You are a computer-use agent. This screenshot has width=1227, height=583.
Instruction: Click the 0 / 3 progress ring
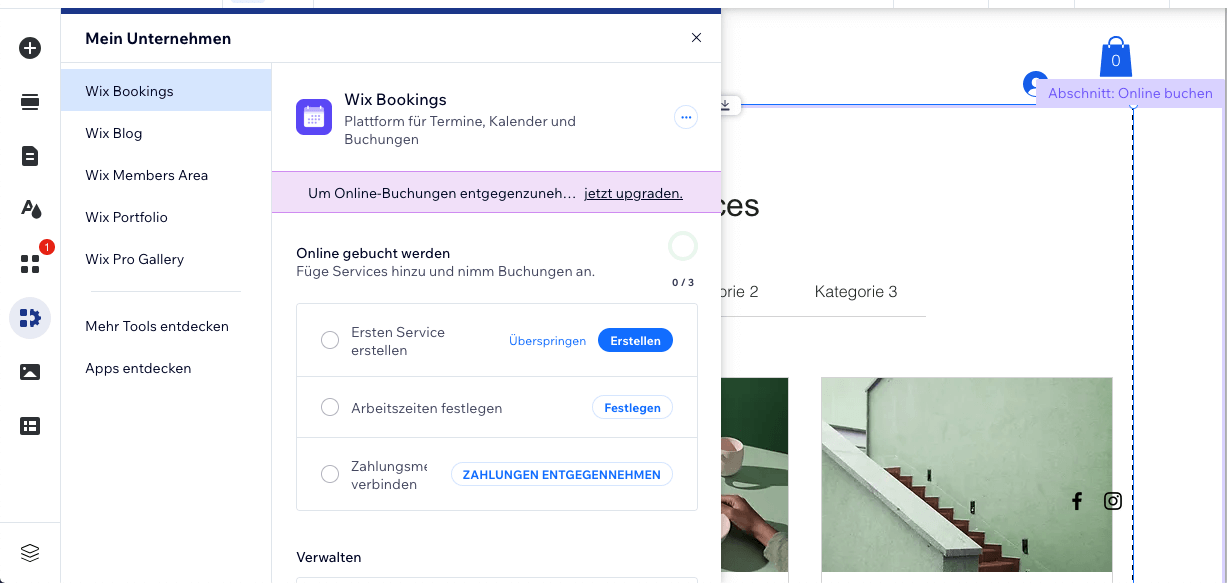683,246
